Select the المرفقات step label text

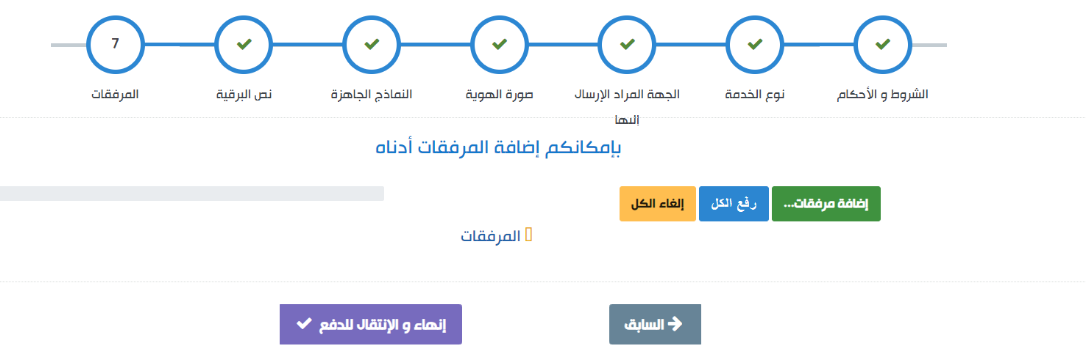point(115,93)
